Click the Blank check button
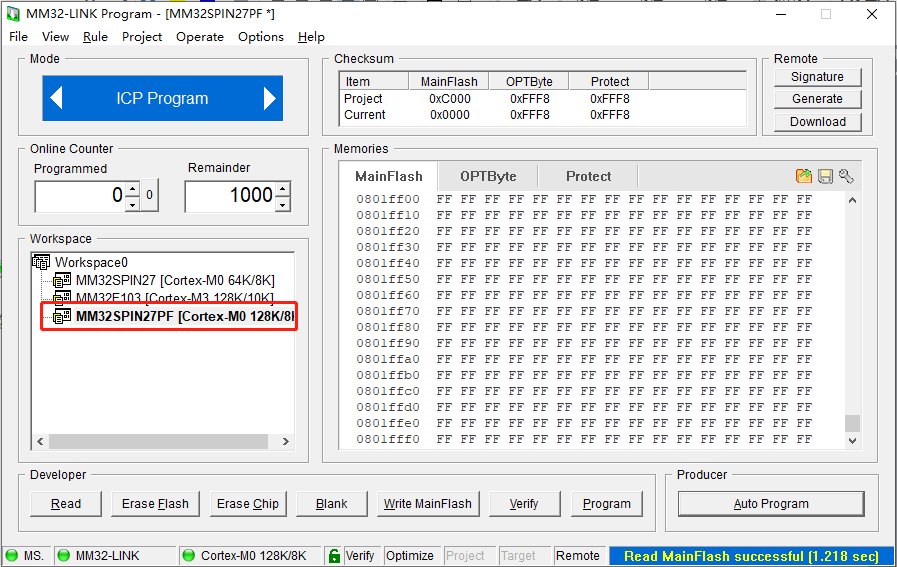The width and height of the screenshot is (897, 567). click(332, 503)
